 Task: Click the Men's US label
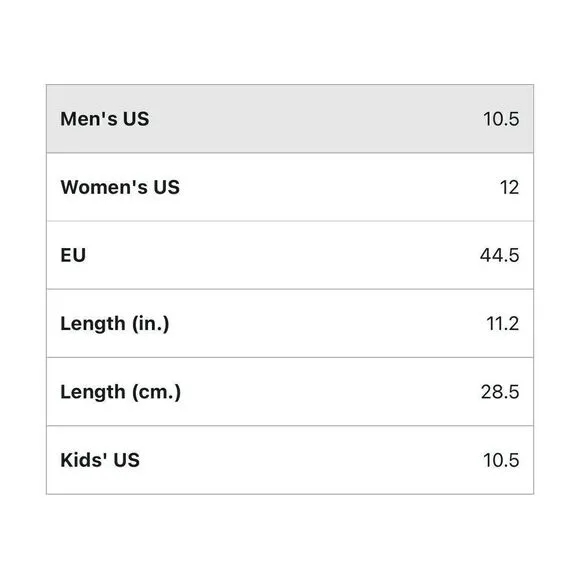(x=105, y=119)
